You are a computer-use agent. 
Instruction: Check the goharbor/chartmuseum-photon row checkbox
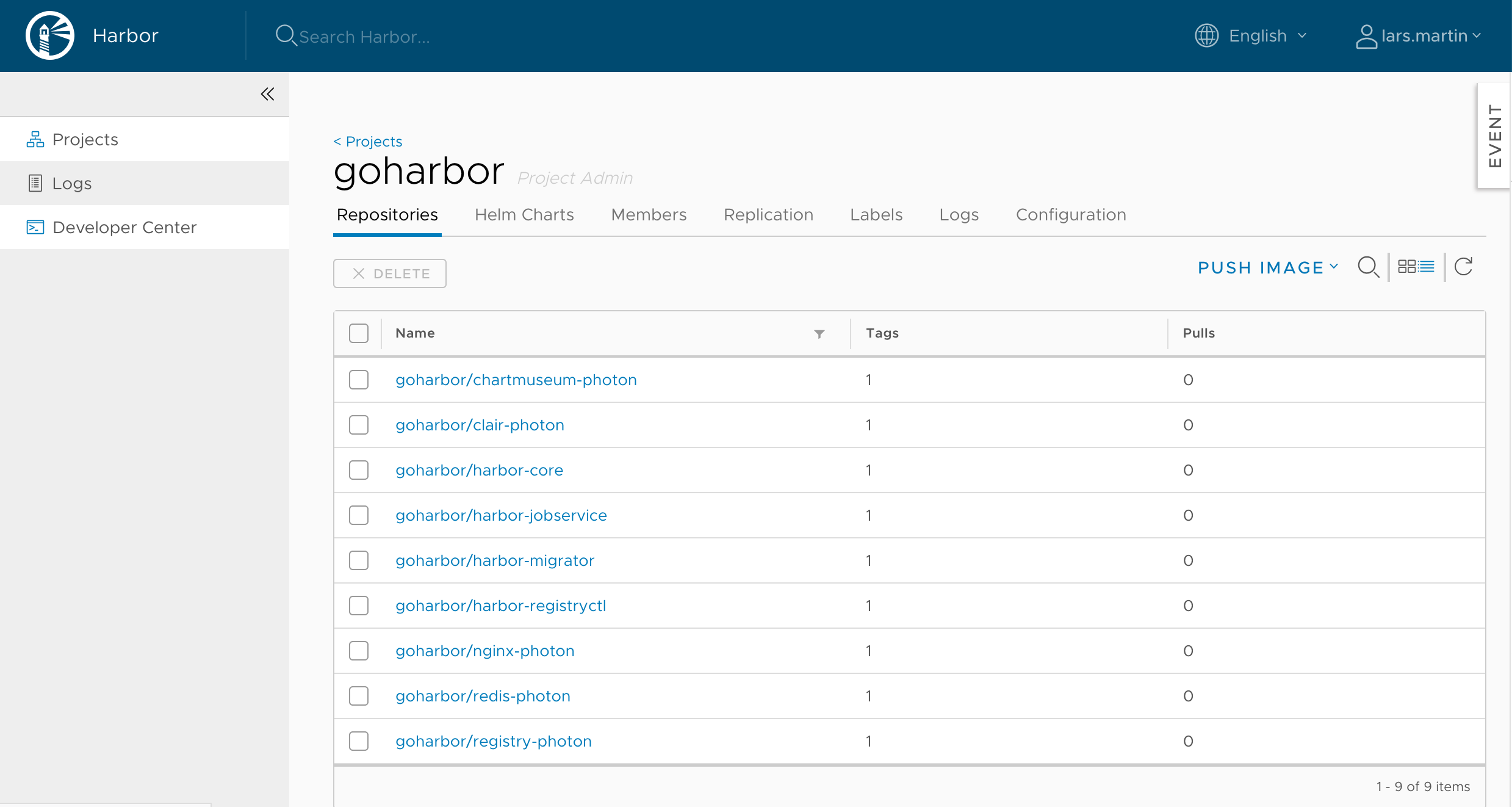tap(359, 380)
